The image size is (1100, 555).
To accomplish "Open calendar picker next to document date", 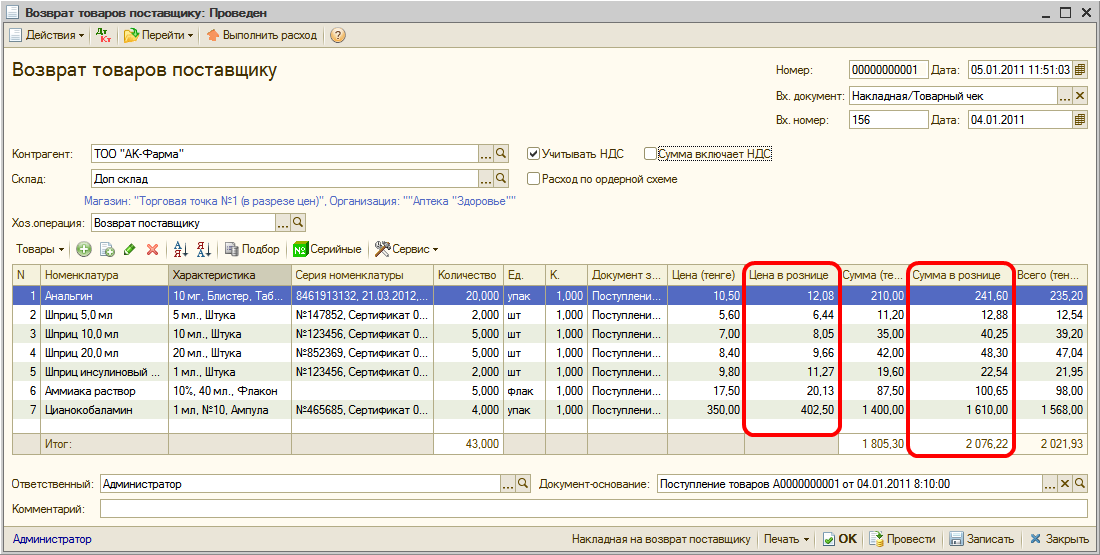I will [x=1080, y=70].
